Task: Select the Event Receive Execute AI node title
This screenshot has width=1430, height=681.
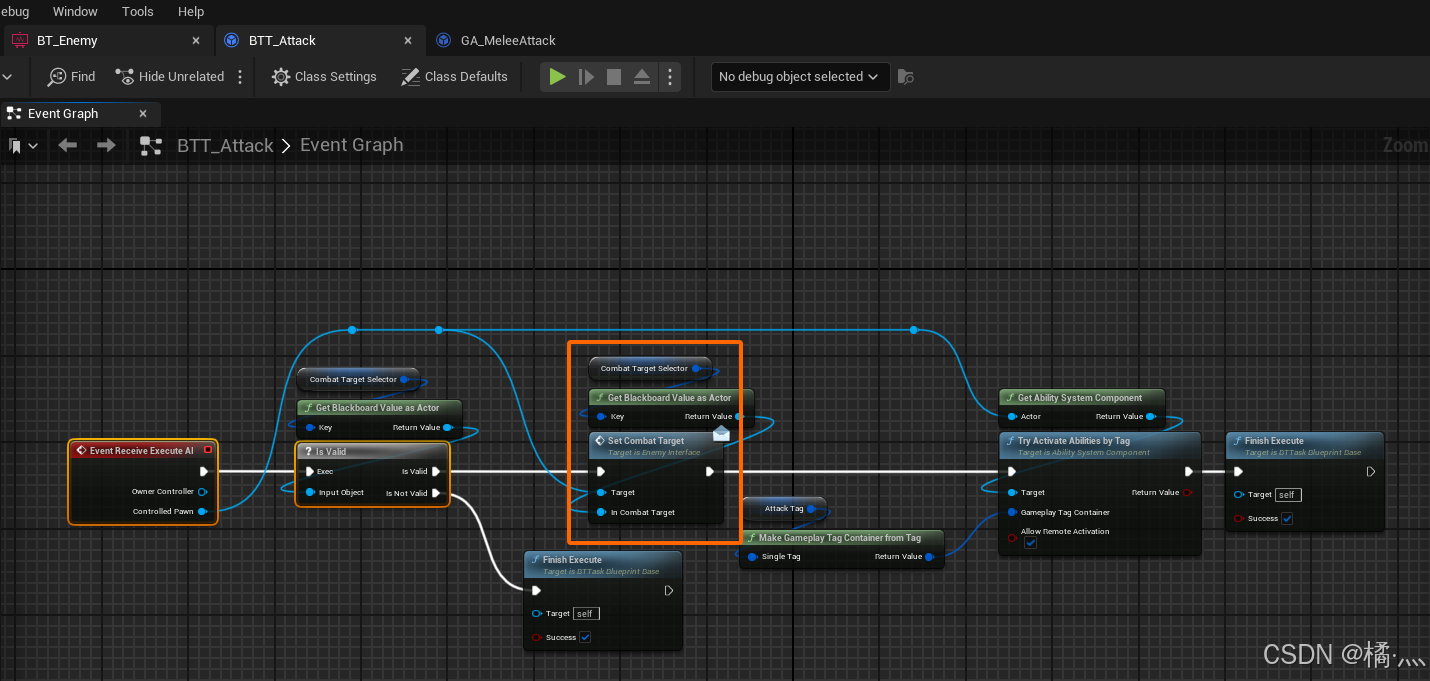Action: coord(140,451)
